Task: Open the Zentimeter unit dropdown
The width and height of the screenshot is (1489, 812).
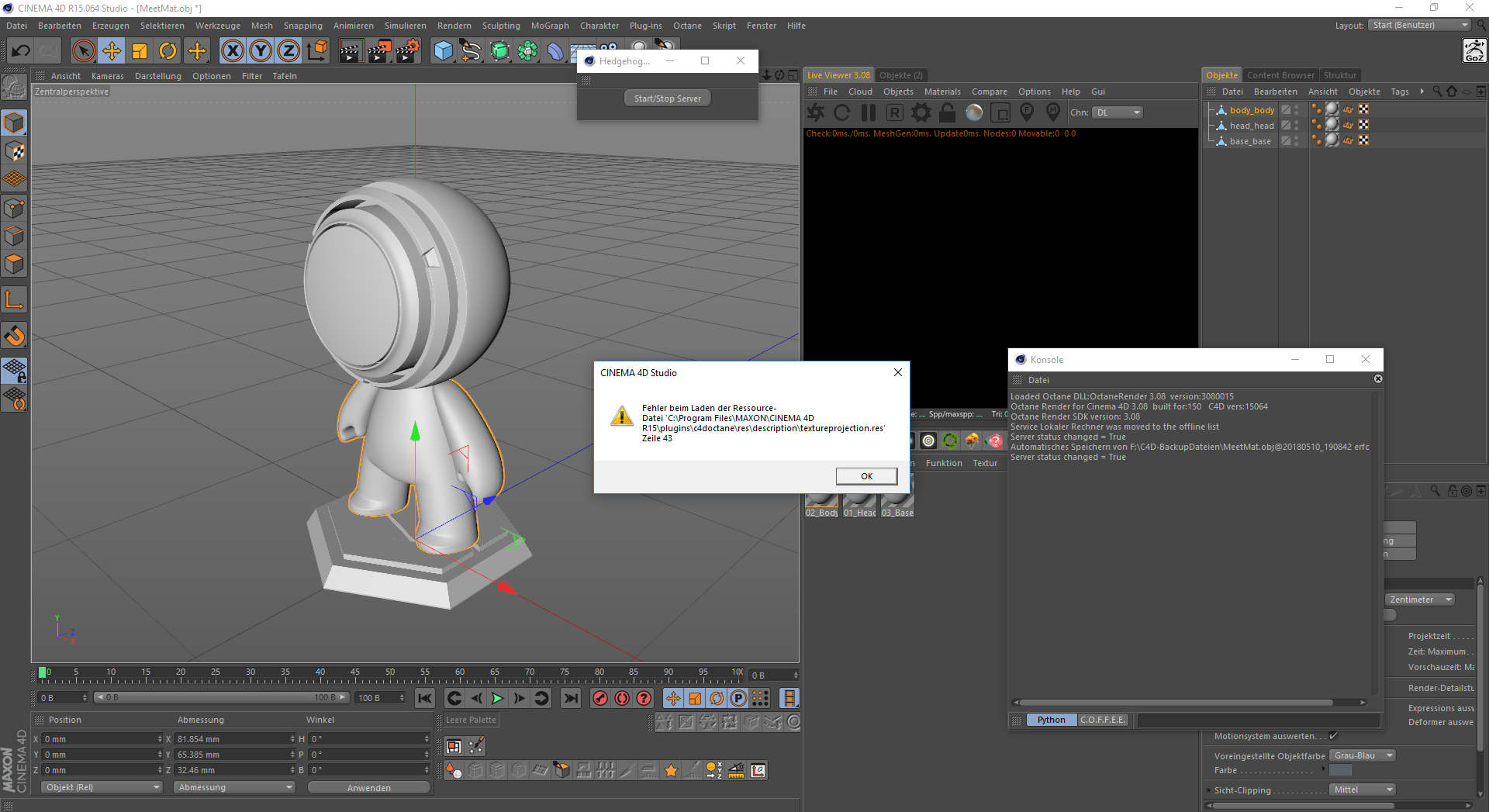Action: tap(1420, 599)
